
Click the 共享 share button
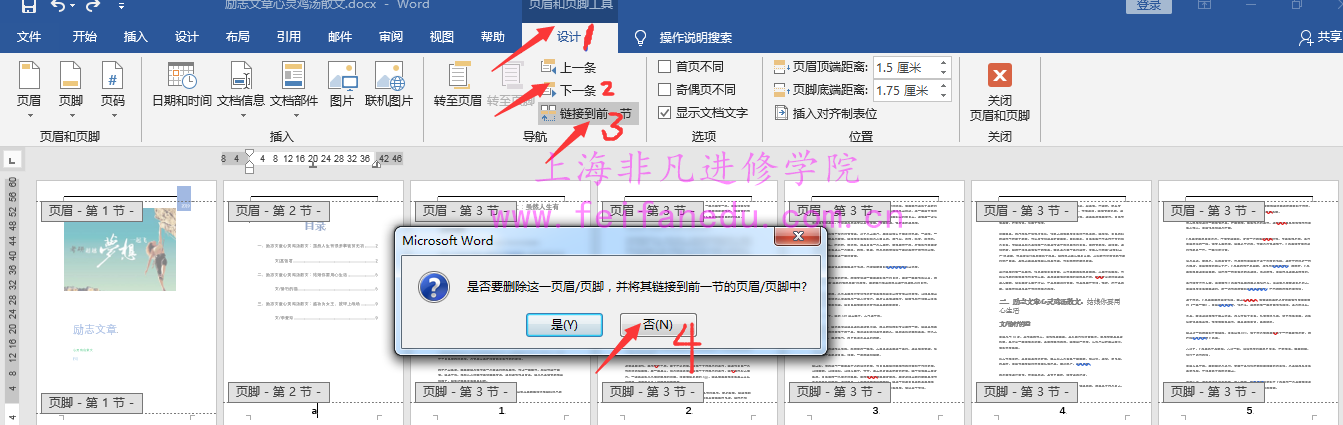tap(1320, 37)
